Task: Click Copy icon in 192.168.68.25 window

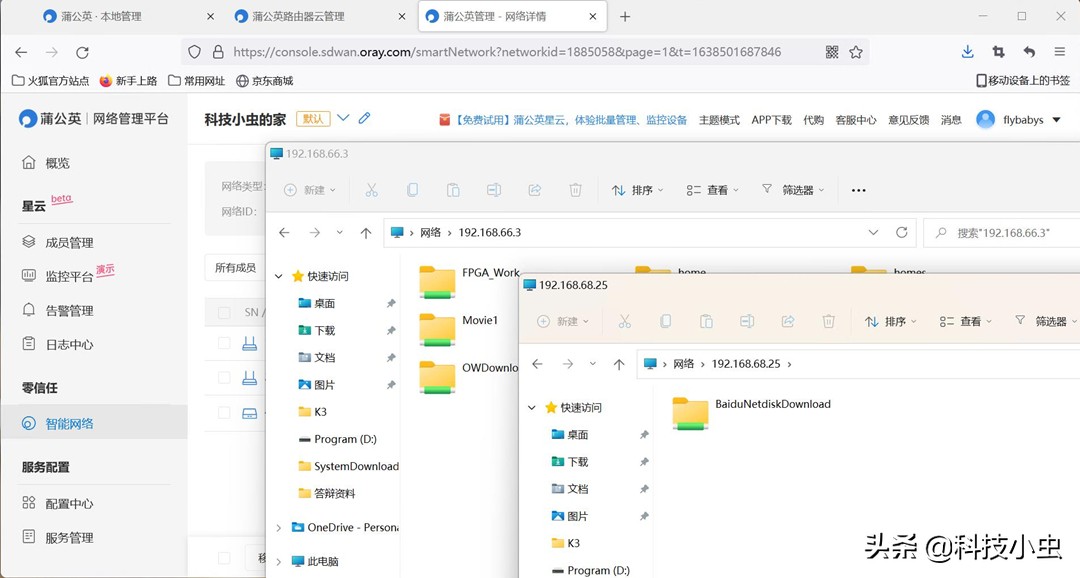Action: (665, 321)
